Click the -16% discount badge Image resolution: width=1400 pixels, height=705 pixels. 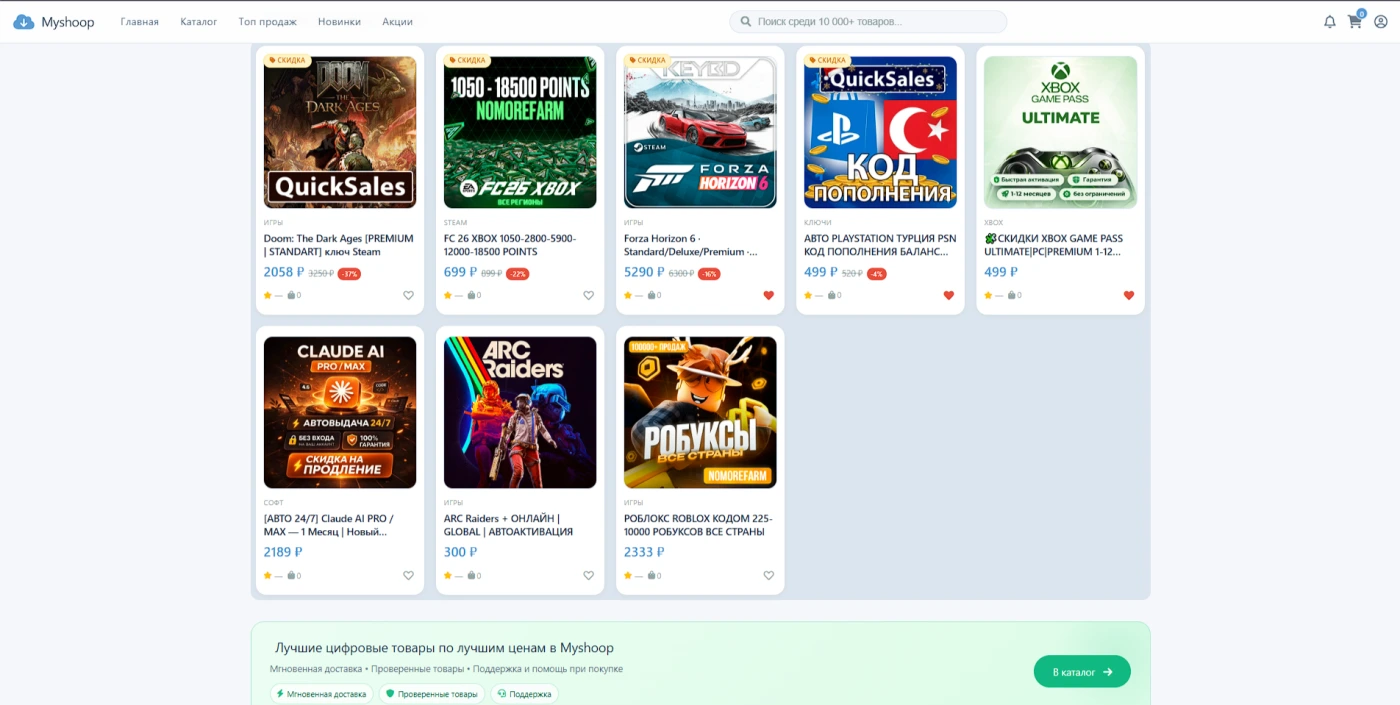point(709,273)
